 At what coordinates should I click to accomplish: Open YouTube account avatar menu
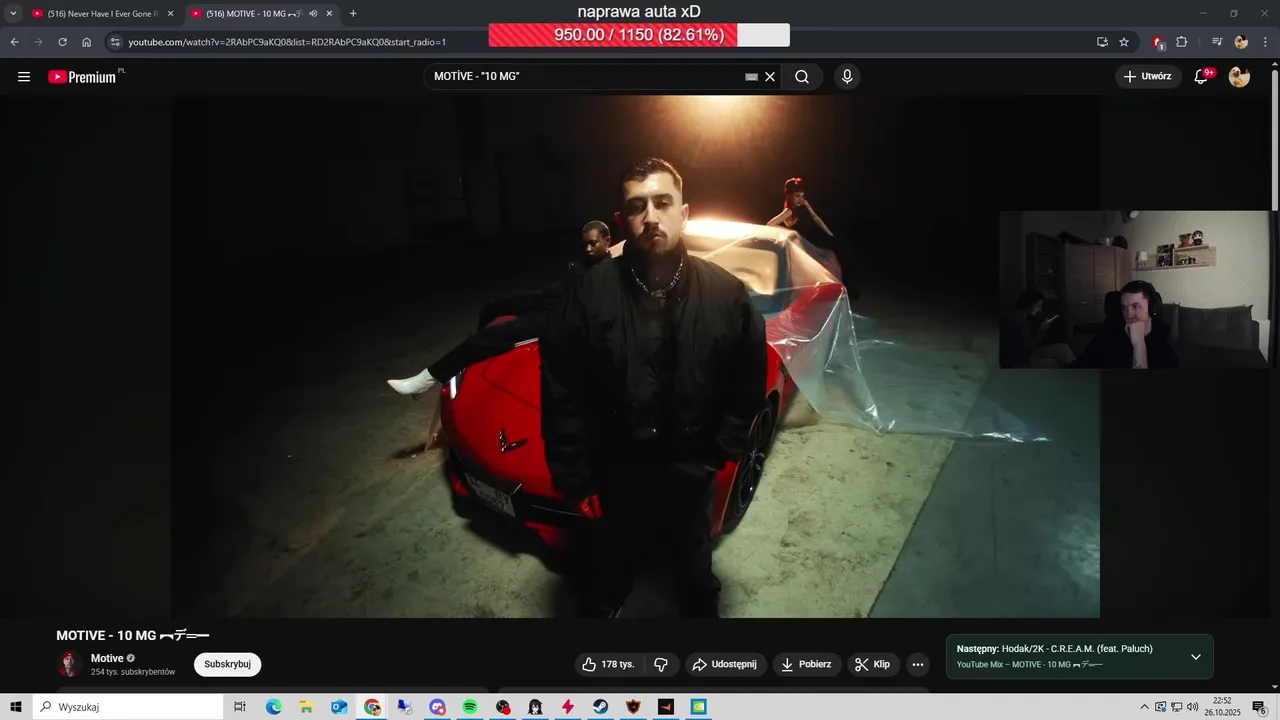(1239, 77)
